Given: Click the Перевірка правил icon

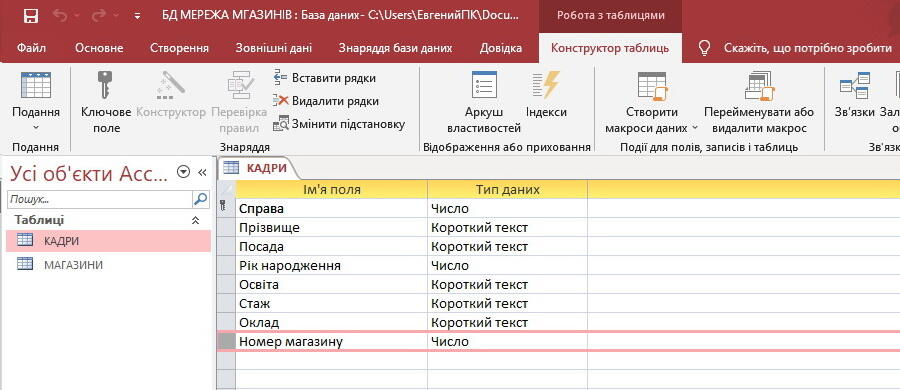Looking at the screenshot, I should point(239,86).
